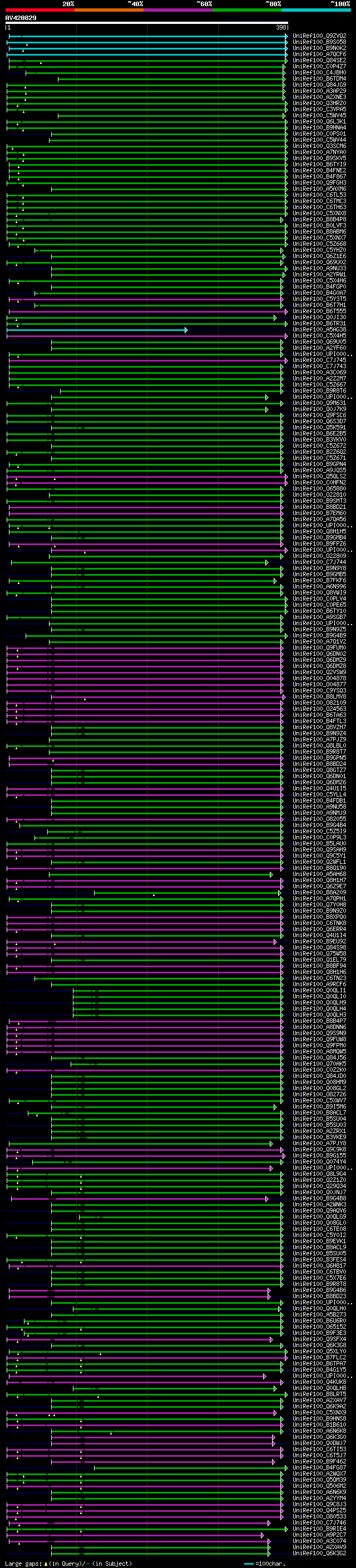Open hit UniRef100_A7QCF6
This screenshot has width=356, height=1568.
click(x=319, y=54)
